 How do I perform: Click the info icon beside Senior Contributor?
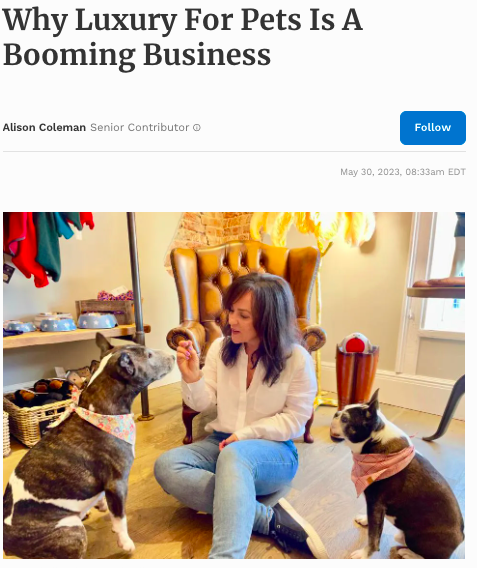click(x=197, y=128)
